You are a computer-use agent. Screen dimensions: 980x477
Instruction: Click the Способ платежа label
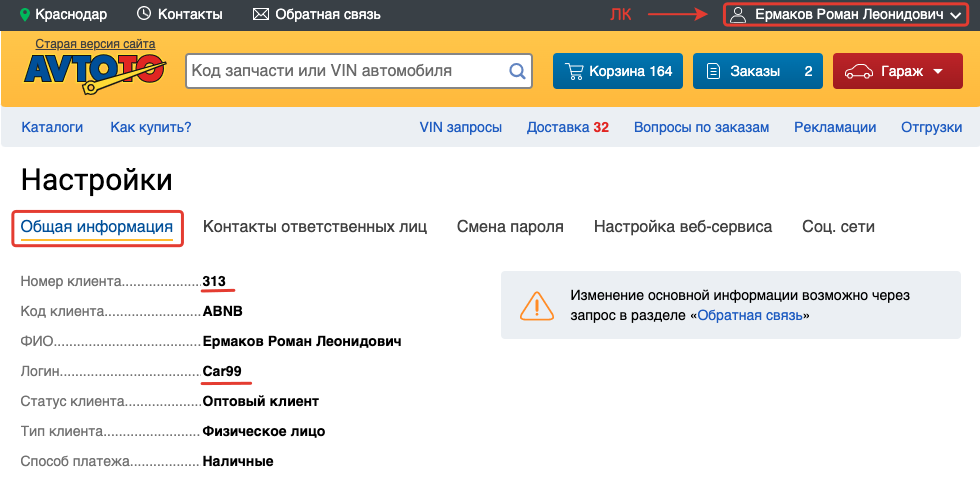pos(75,462)
